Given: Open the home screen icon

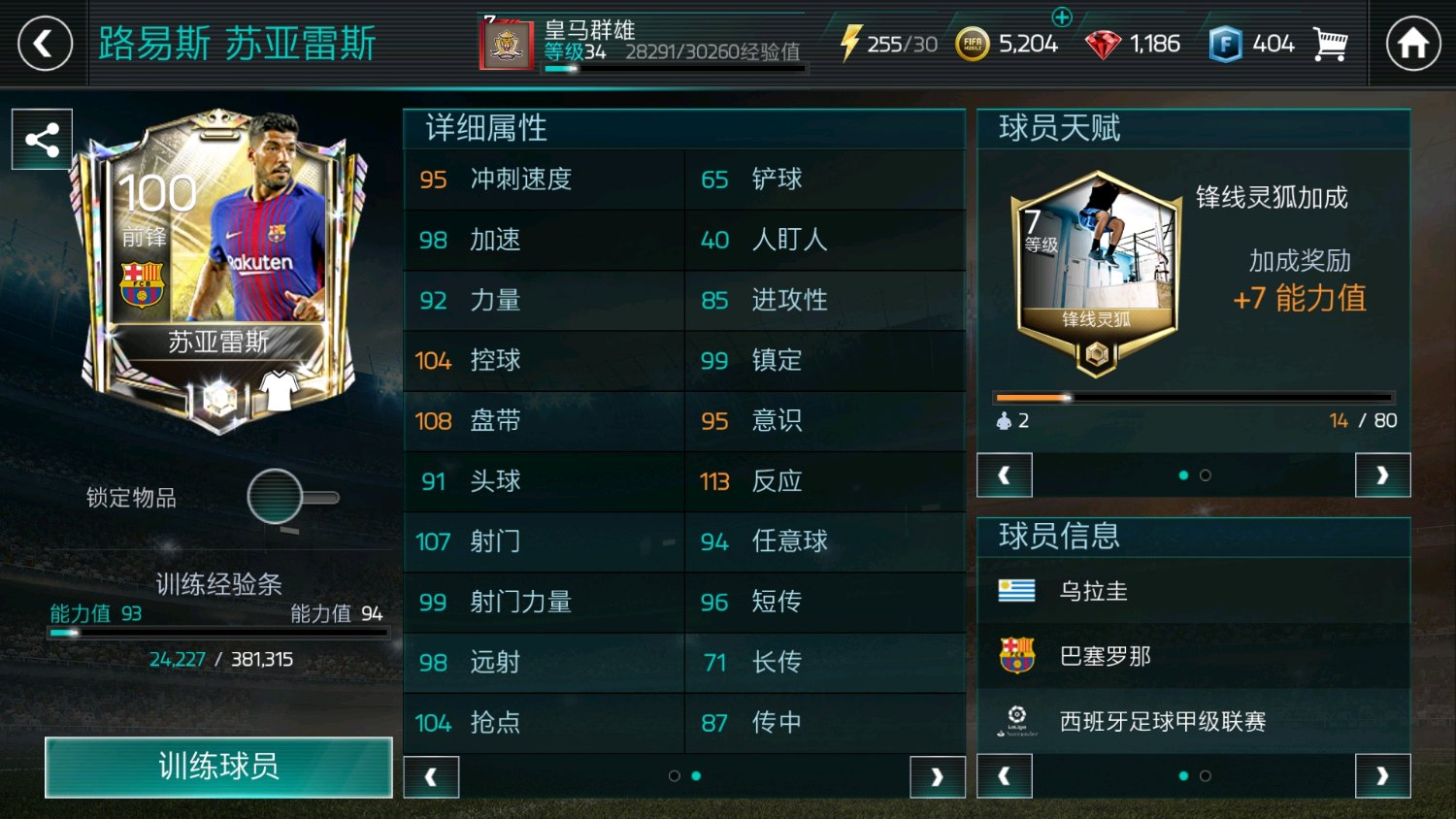Looking at the screenshot, I should [x=1412, y=44].
